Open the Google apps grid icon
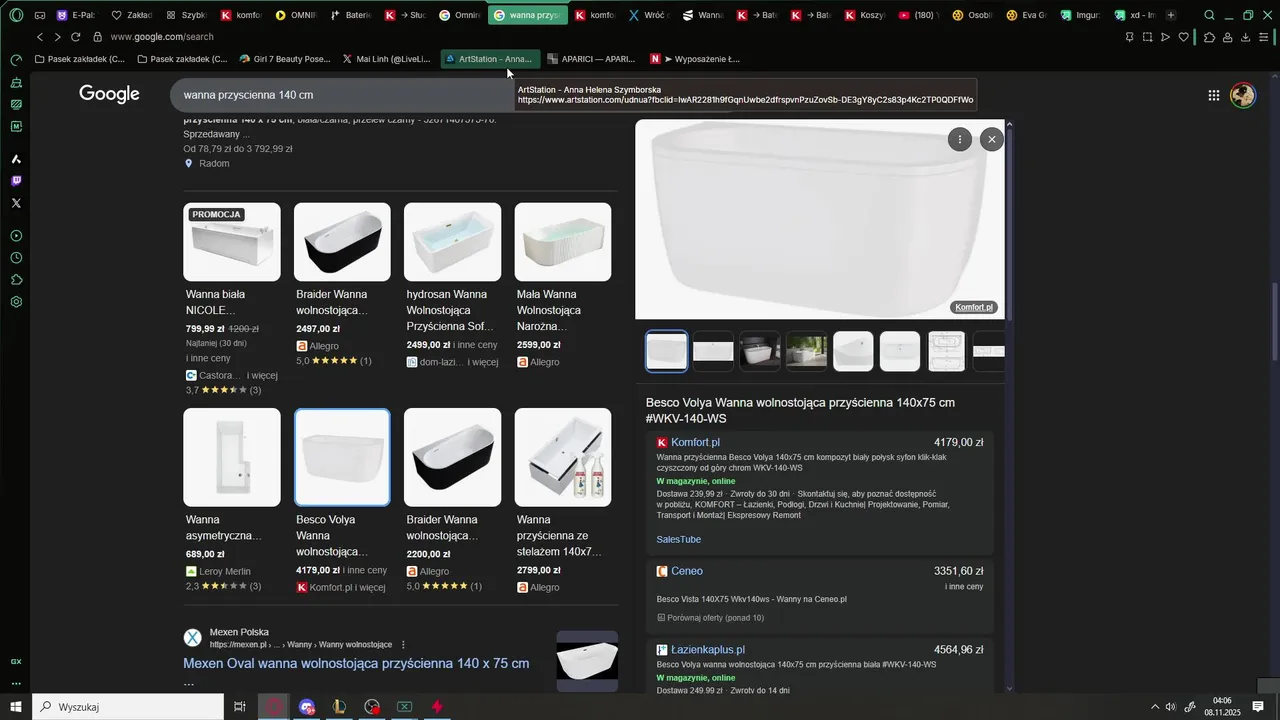 pos(1213,95)
